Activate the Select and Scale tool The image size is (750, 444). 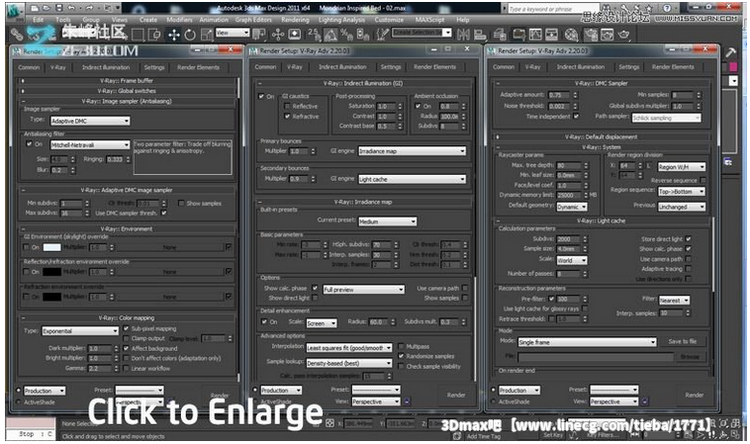[x=207, y=34]
